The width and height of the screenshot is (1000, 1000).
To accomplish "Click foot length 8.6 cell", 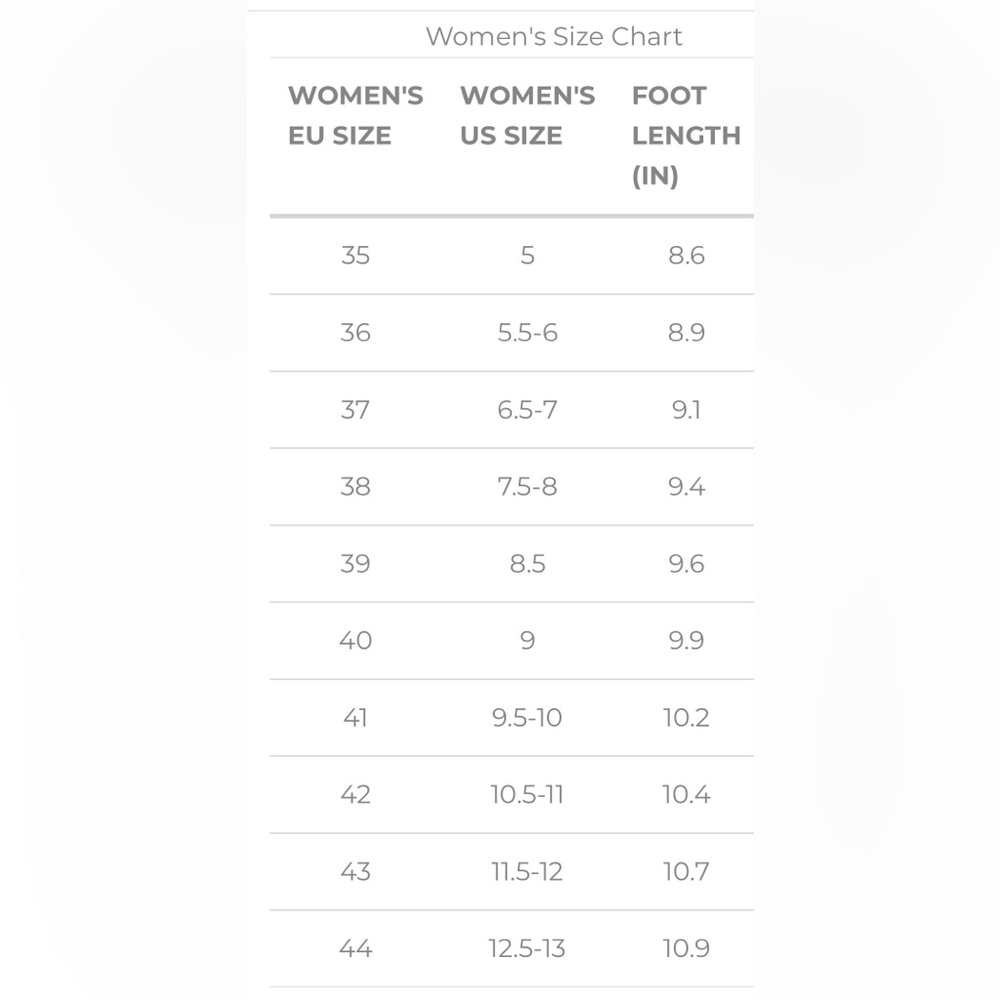I will (686, 255).
